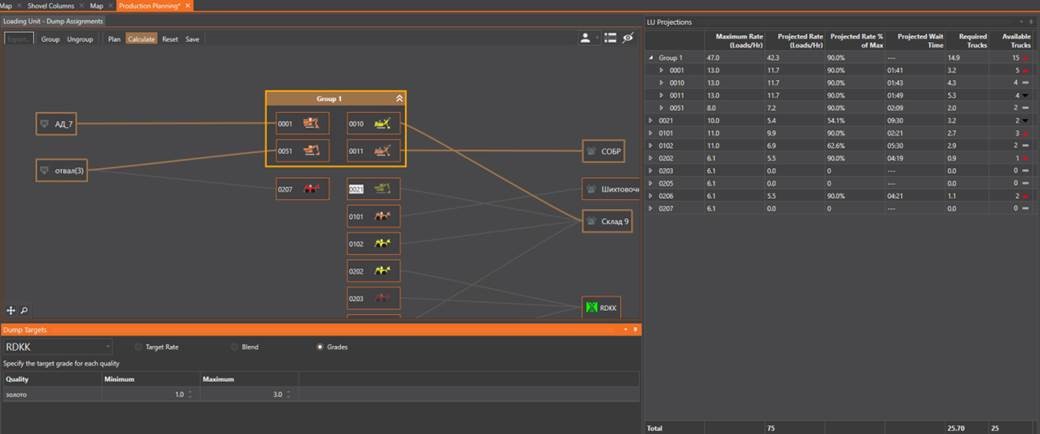Select the magnifier zoom tool icon
This screenshot has width=1040, height=434.
point(24,310)
